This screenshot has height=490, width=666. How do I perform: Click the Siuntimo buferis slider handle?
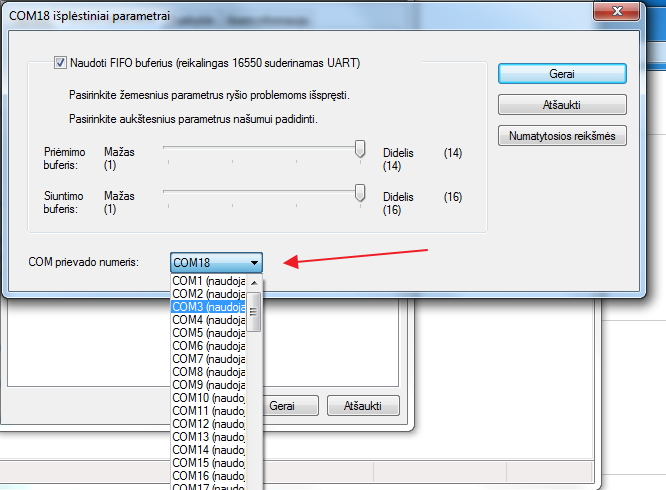[360, 193]
